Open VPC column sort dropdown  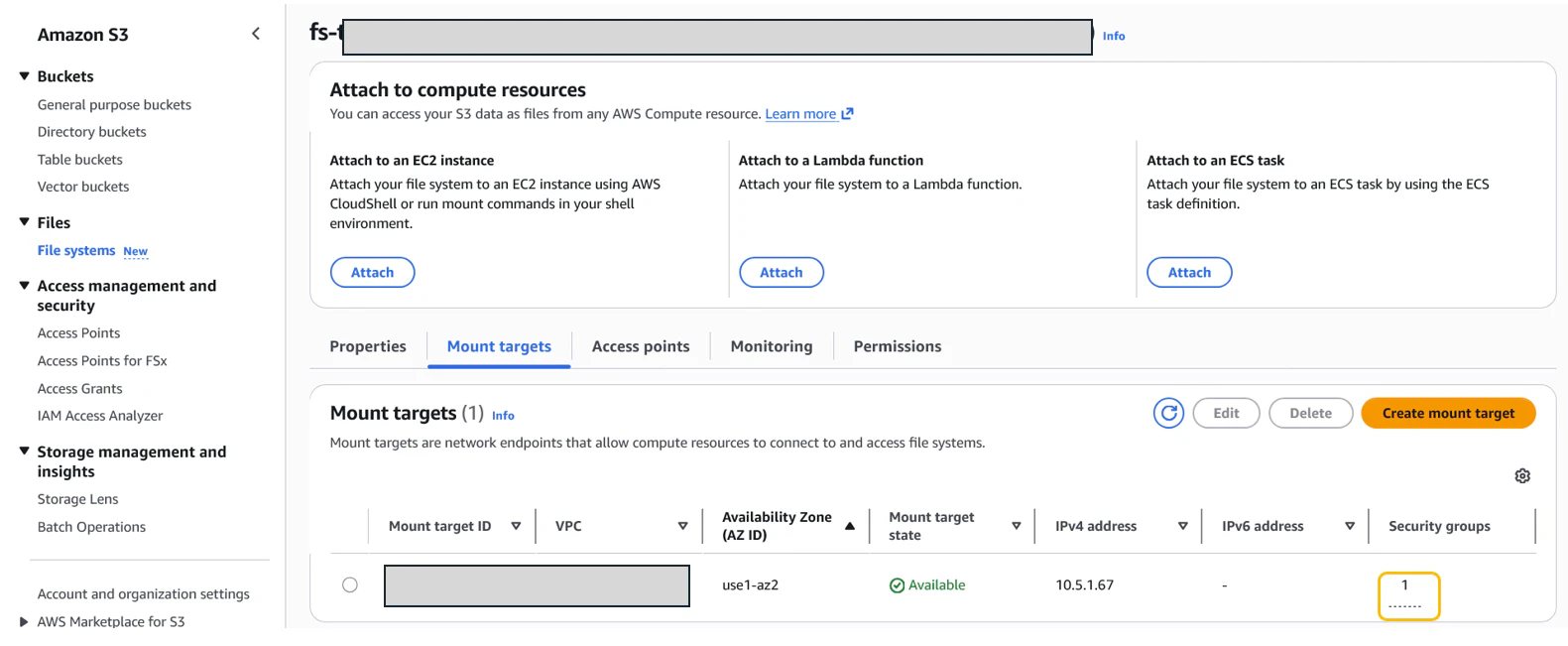point(682,526)
